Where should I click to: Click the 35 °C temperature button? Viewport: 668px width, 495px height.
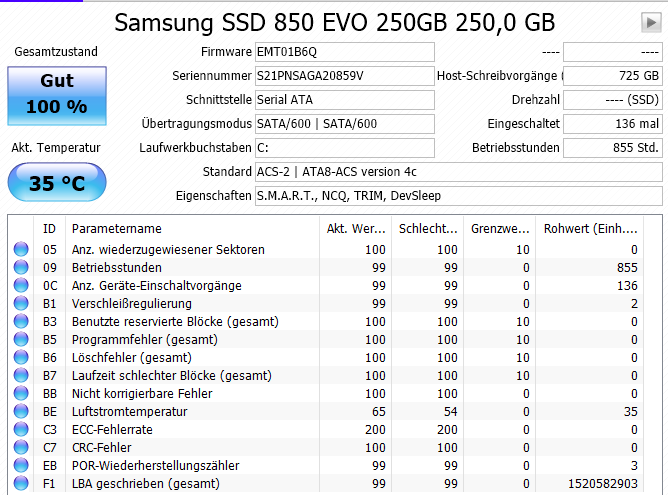pos(57,182)
